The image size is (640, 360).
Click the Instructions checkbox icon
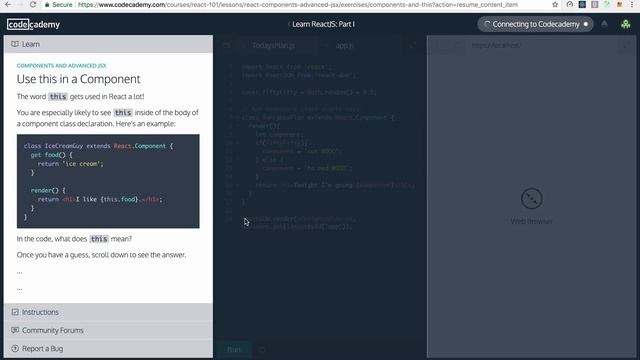coord(15,312)
